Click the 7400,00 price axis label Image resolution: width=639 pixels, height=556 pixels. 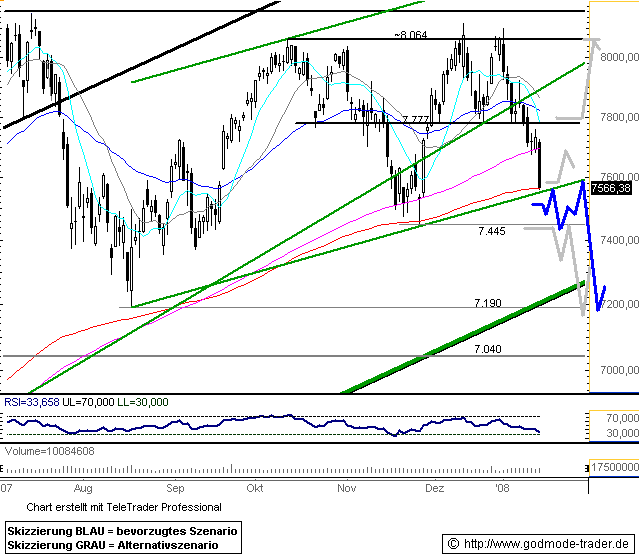619,240
